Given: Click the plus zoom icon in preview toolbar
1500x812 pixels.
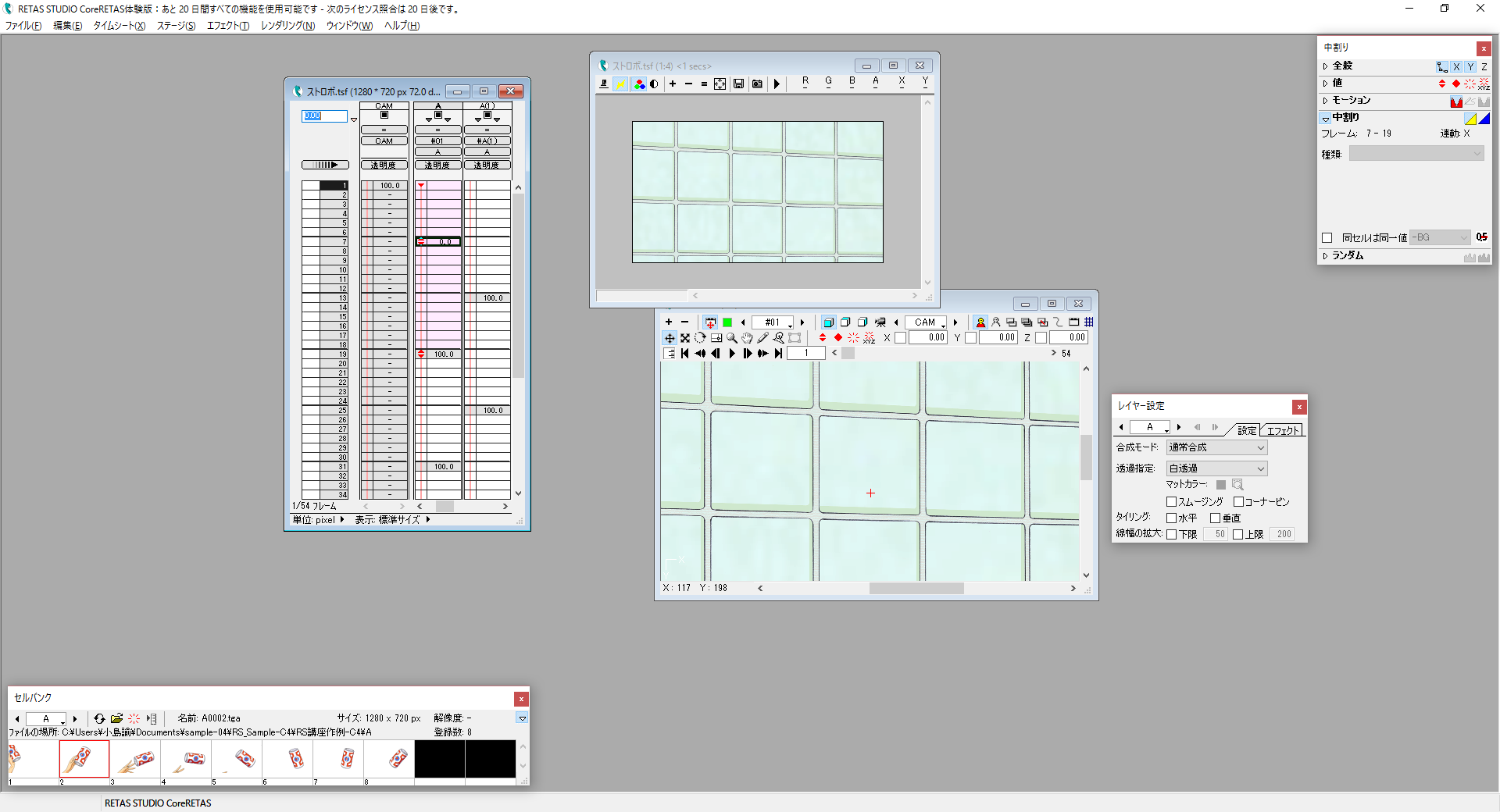Looking at the screenshot, I should (672, 84).
